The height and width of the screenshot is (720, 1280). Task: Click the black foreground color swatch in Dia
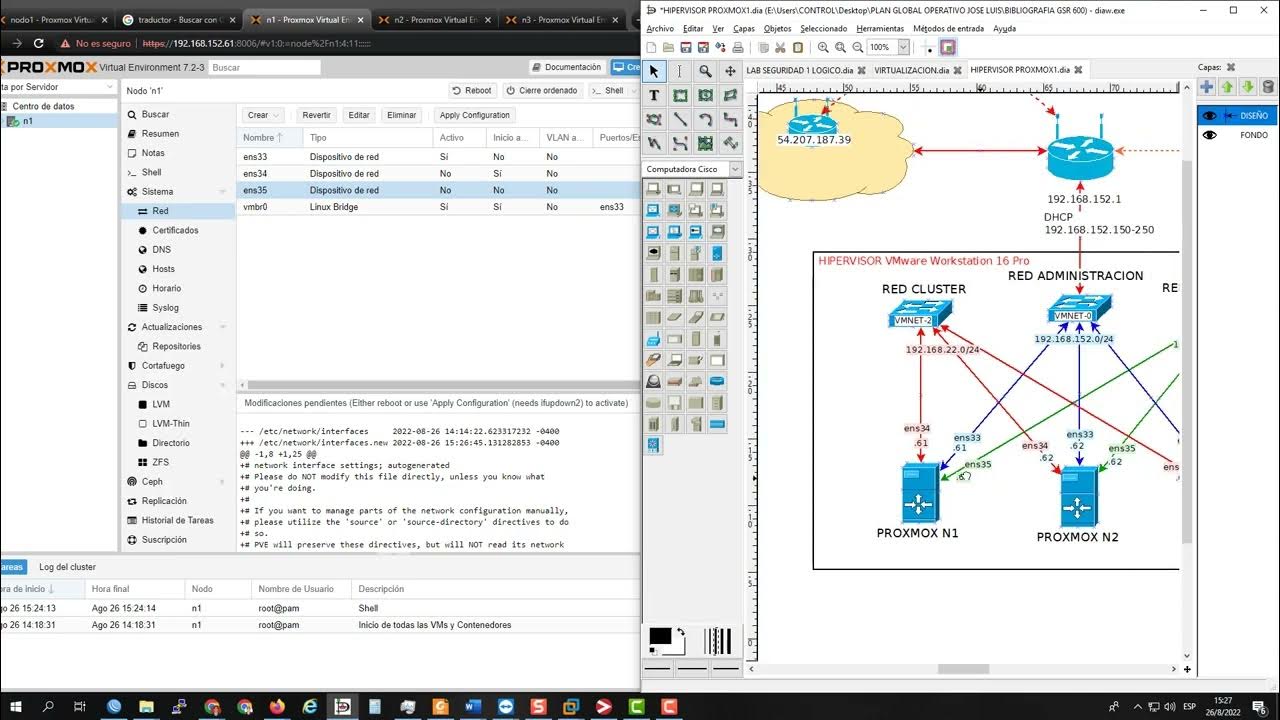coord(659,637)
